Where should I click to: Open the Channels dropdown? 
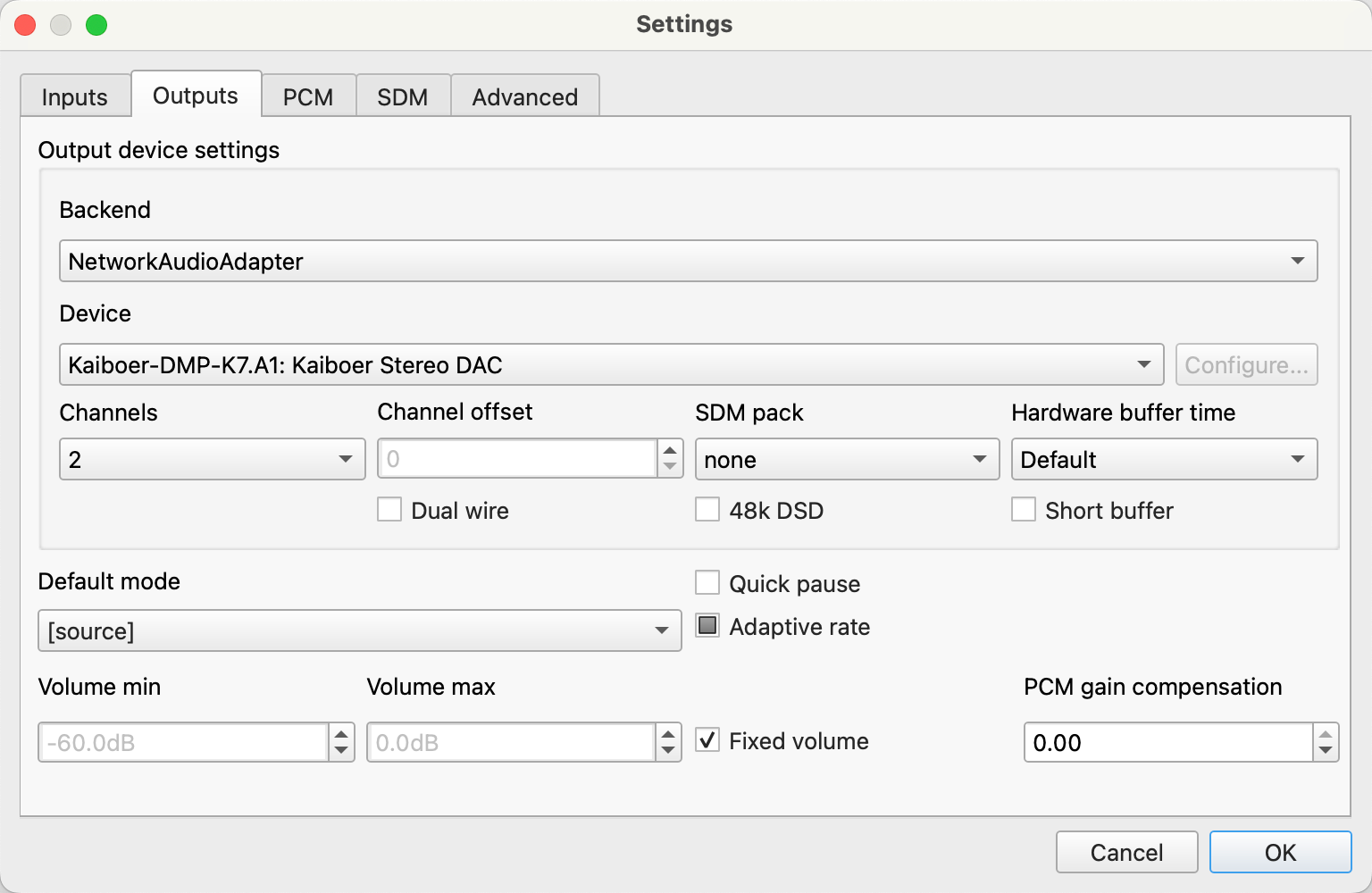tap(213, 459)
